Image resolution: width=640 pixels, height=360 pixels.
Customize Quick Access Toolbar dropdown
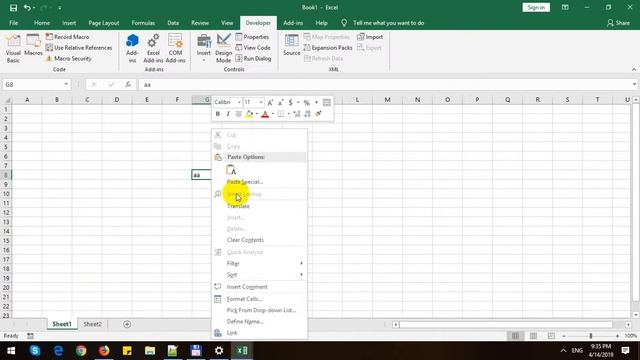[x=60, y=7]
